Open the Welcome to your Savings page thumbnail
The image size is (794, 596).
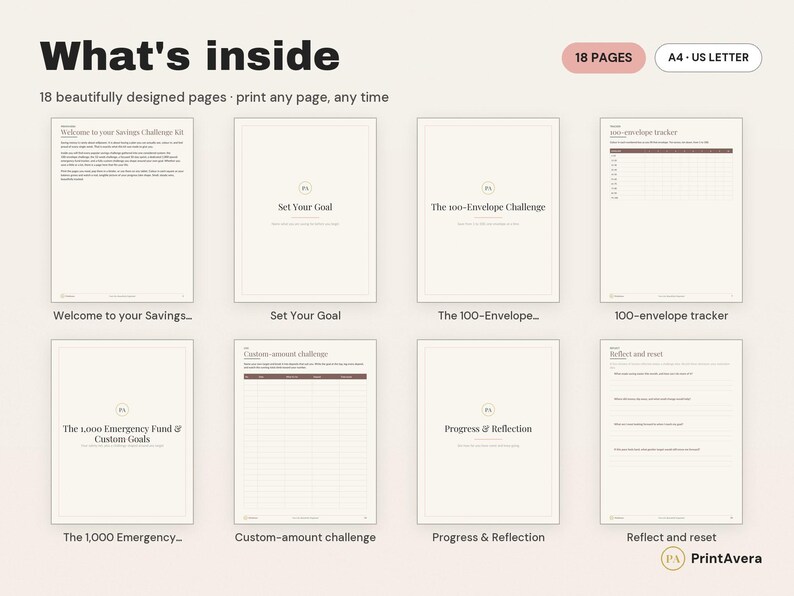pos(122,210)
